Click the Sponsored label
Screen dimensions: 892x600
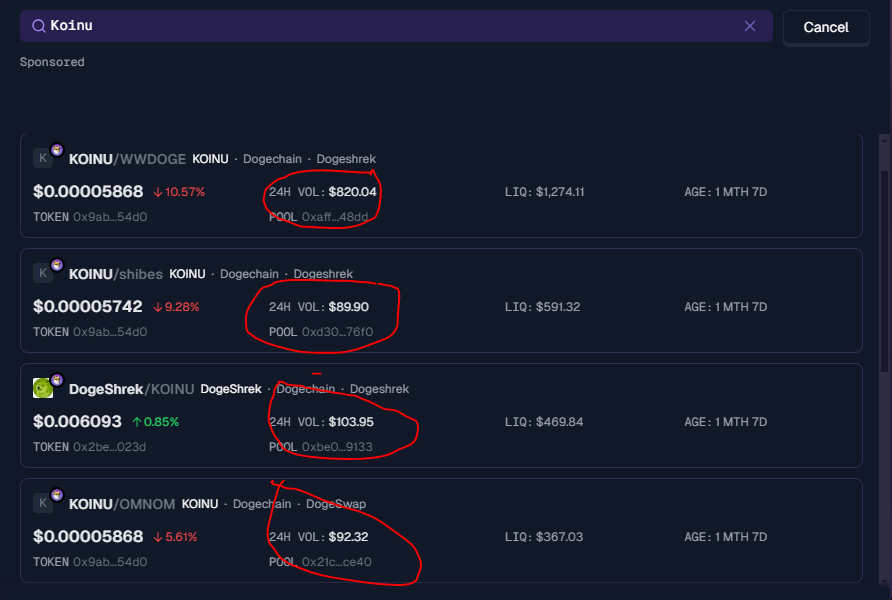(x=52, y=62)
